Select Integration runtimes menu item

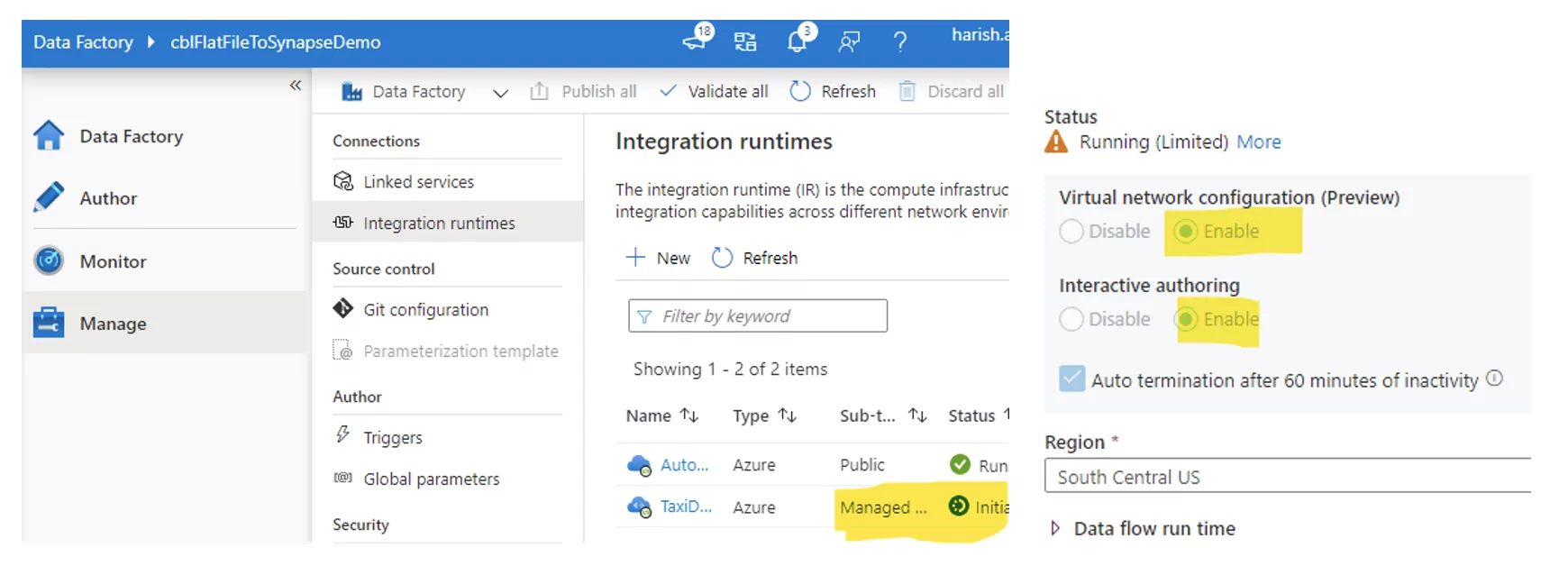(x=448, y=223)
